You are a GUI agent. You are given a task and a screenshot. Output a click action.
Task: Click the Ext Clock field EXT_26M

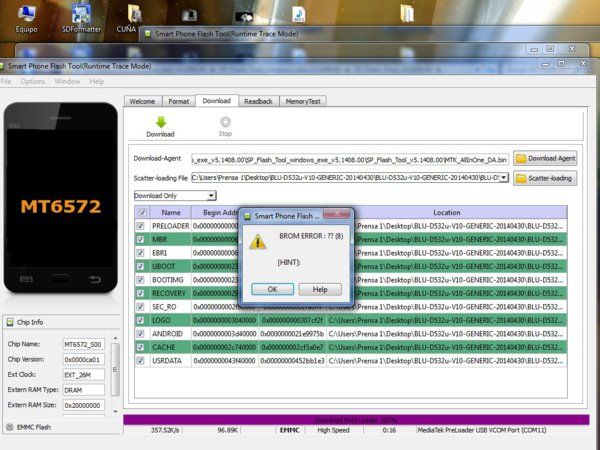click(83, 375)
